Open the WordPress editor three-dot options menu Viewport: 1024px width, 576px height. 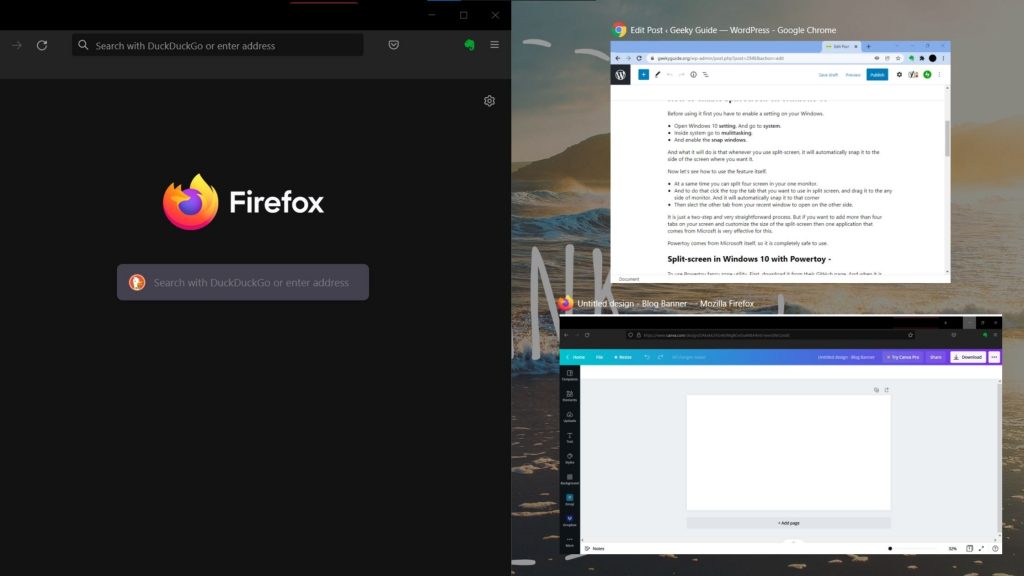coord(939,74)
